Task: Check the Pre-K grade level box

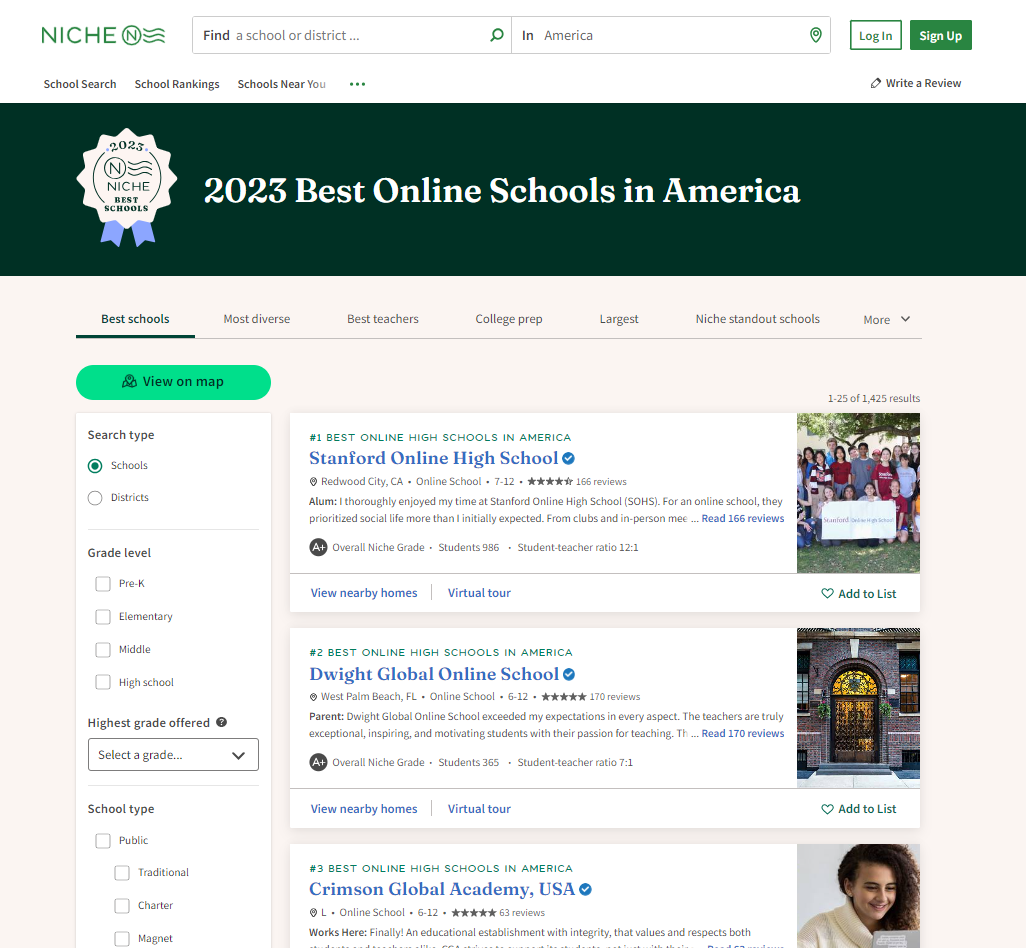Action: pyautogui.click(x=103, y=584)
